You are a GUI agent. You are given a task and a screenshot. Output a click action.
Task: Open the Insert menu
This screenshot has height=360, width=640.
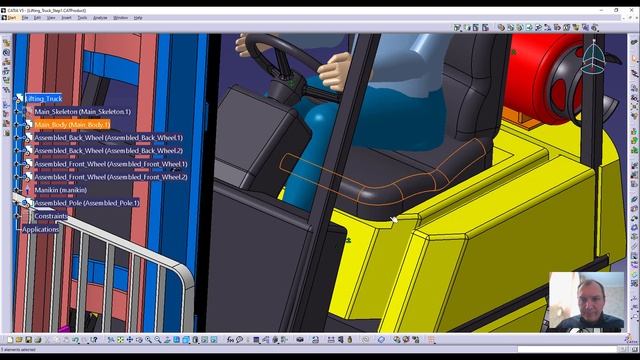[x=66, y=18]
